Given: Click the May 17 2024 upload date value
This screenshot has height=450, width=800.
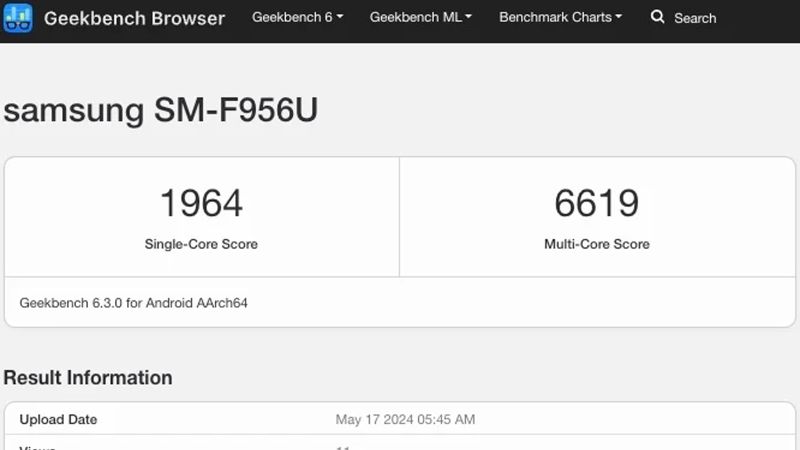Looking at the screenshot, I should (x=405, y=419).
